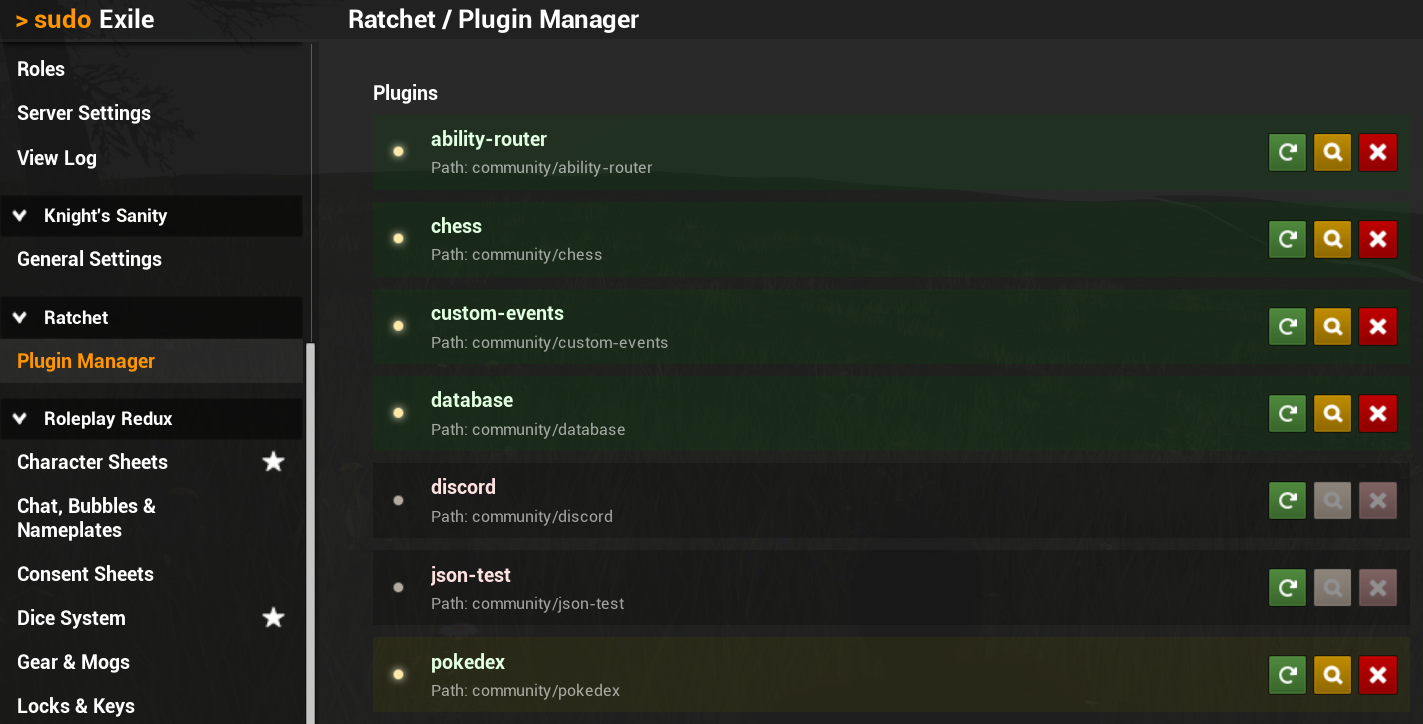Open the View Log page
This screenshot has width=1423, height=724.
(x=56, y=157)
